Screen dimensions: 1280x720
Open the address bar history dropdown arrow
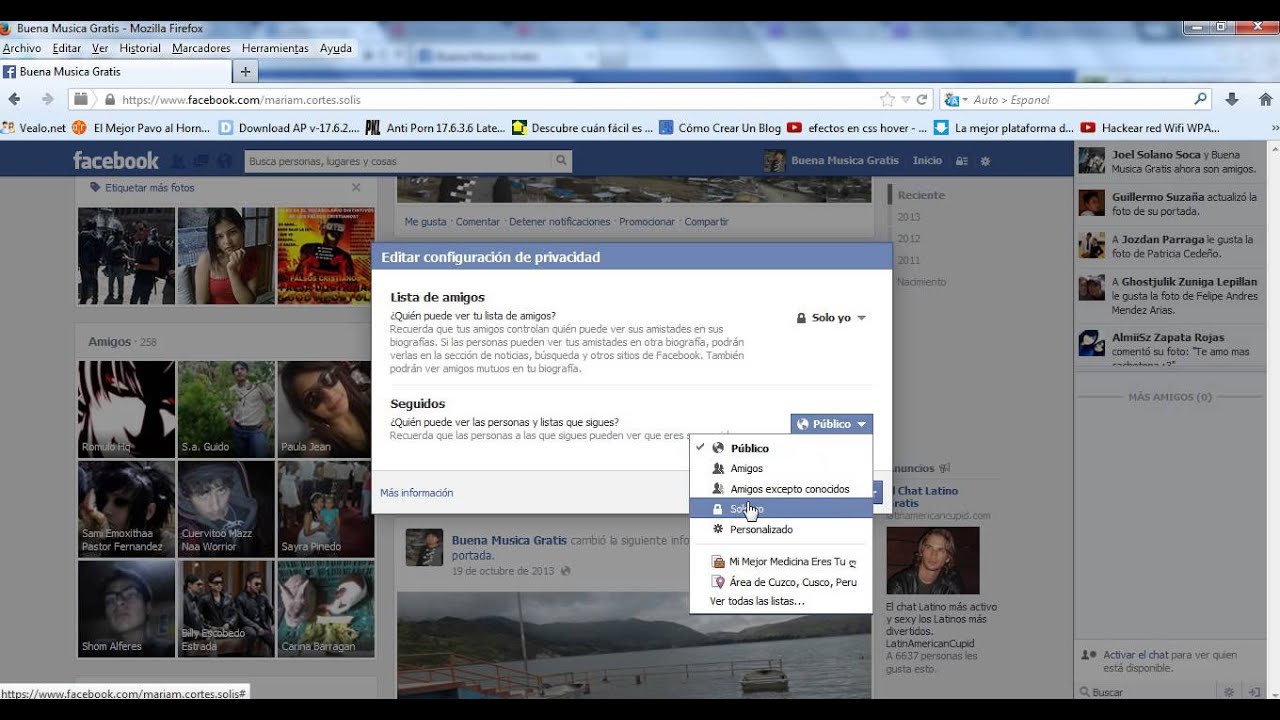click(905, 99)
